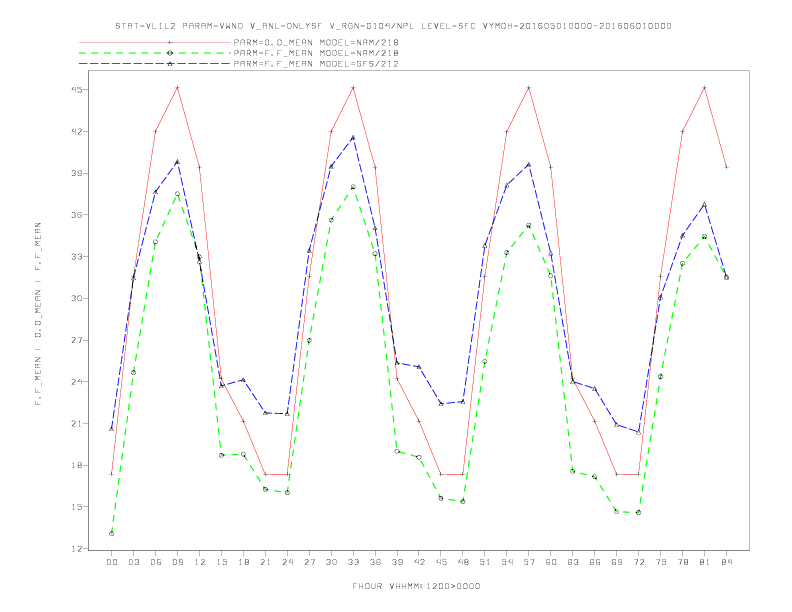This screenshot has height=612, width=792.
Task: Click y-axis tick label 39
Action: [x=76, y=173]
